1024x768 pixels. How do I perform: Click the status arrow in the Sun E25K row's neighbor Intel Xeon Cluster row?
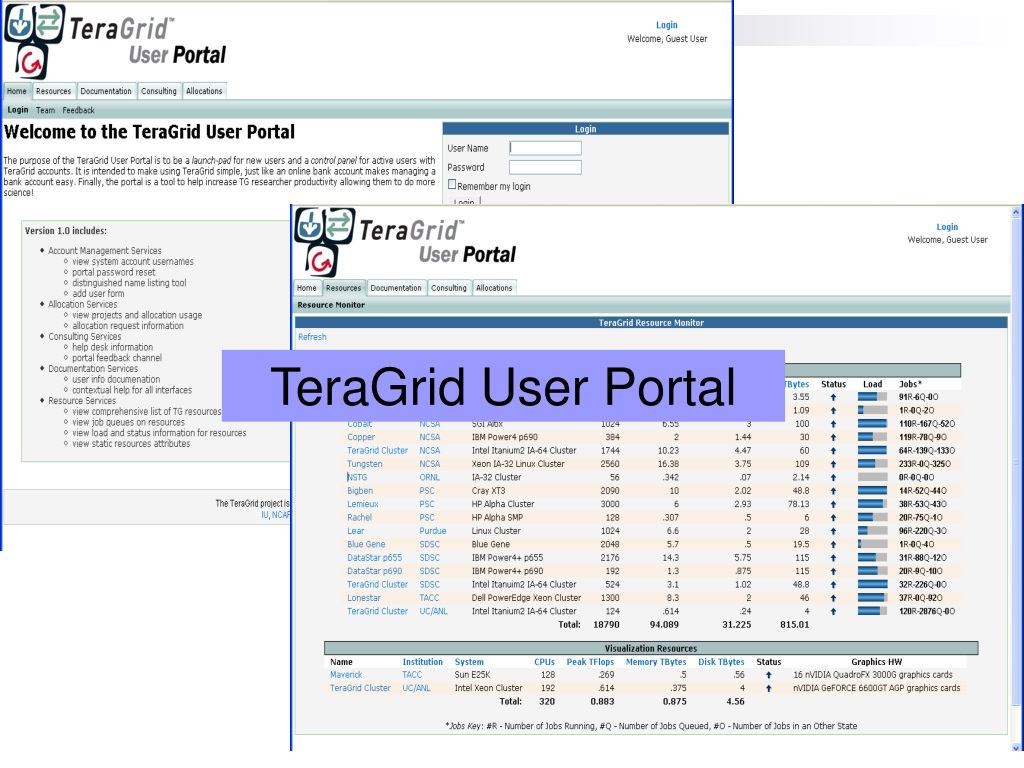769,688
